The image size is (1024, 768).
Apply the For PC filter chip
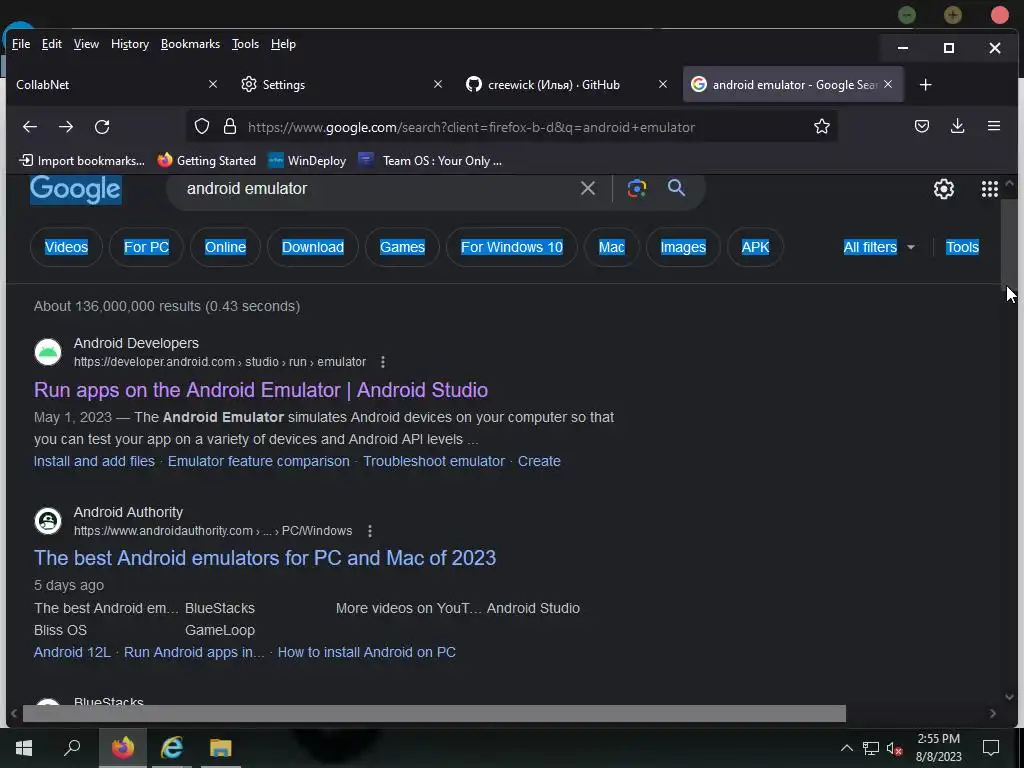click(x=146, y=247)
